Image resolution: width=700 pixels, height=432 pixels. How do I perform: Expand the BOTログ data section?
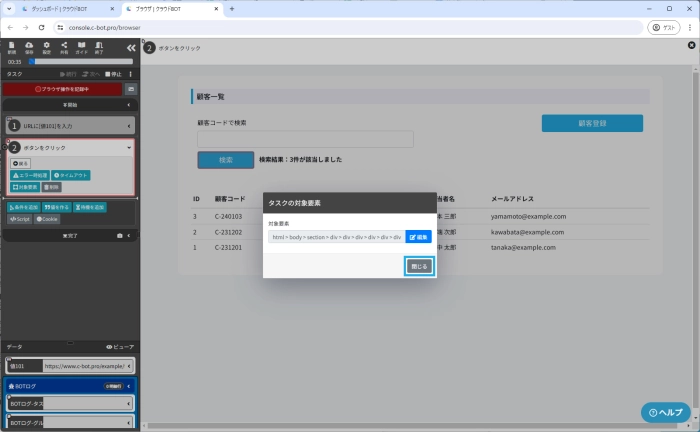[130, 385]
